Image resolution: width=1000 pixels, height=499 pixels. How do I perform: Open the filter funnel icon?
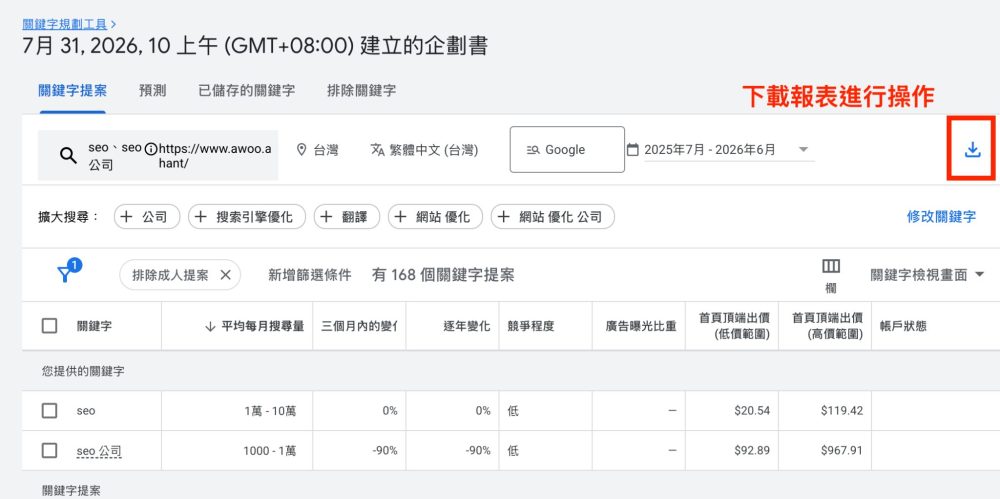point(64,275)
